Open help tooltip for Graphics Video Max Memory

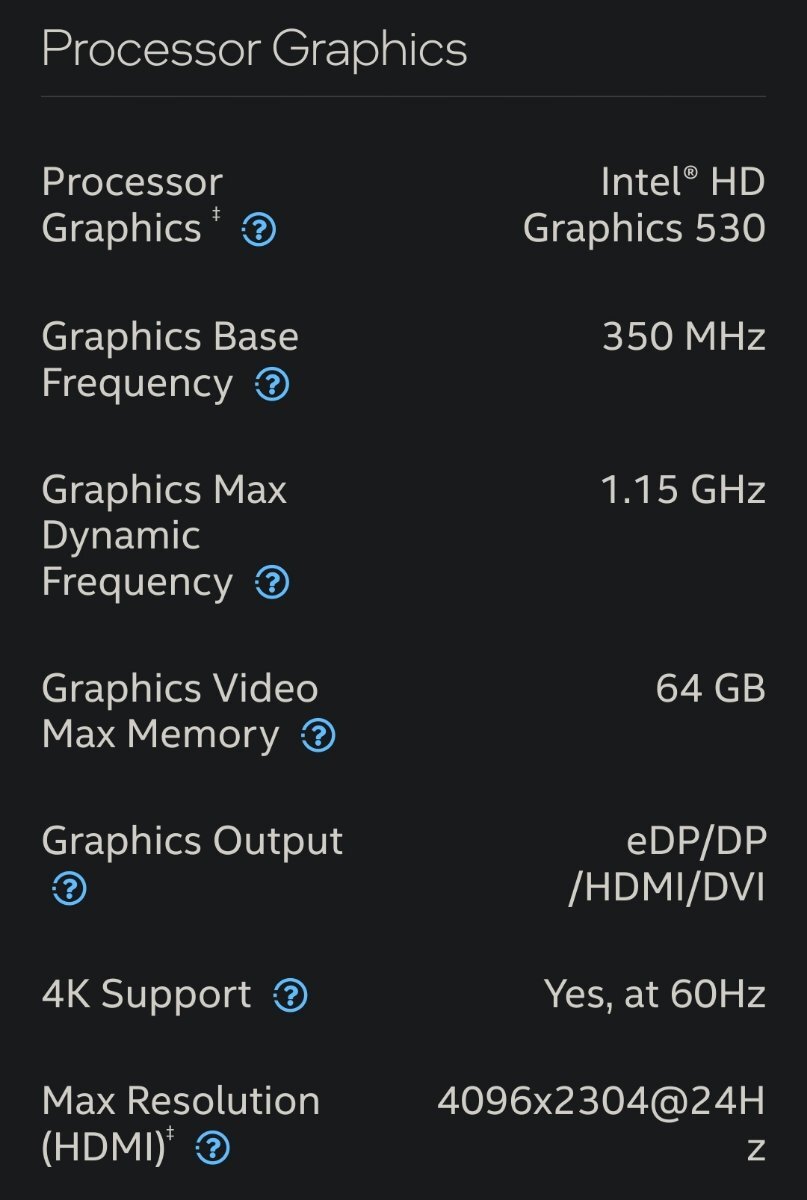318,737
